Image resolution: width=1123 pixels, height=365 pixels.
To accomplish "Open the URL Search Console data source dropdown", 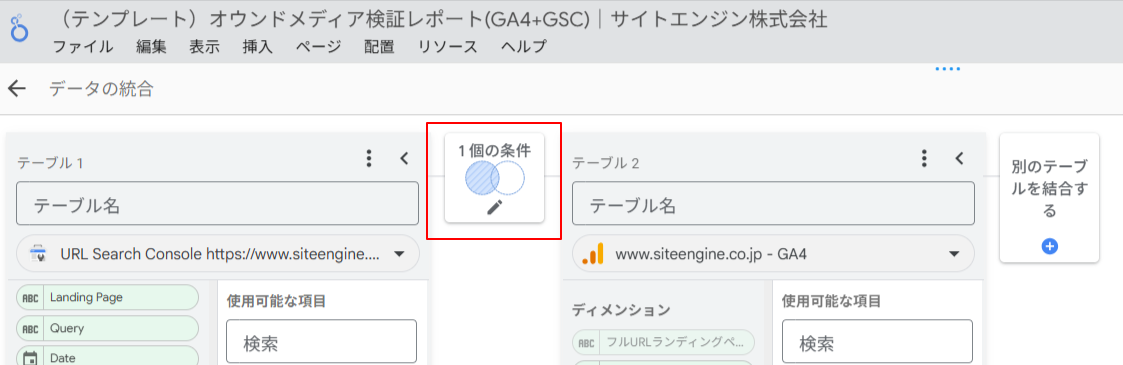I will click(x=218, y=253).
